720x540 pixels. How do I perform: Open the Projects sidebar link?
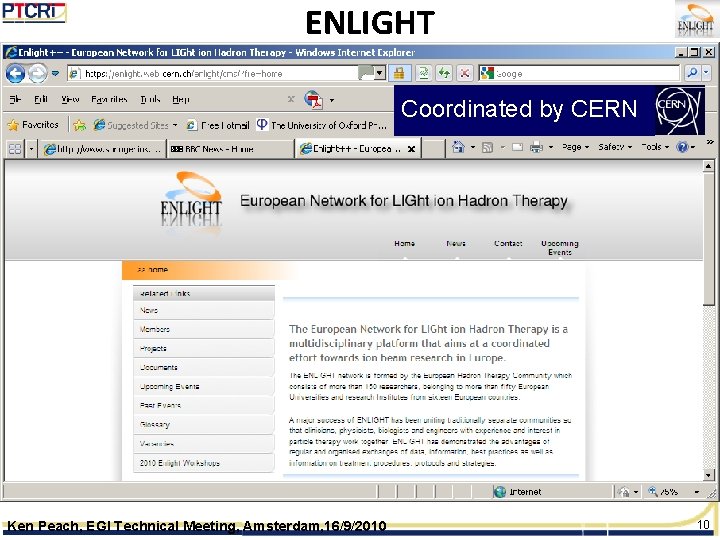(204, 349)
